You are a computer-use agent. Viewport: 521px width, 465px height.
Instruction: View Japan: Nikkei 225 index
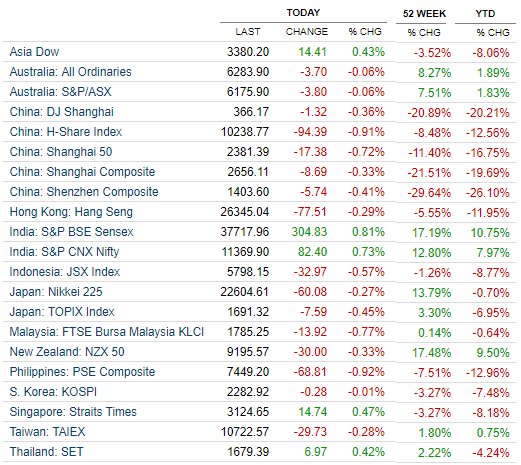(56, 292)
